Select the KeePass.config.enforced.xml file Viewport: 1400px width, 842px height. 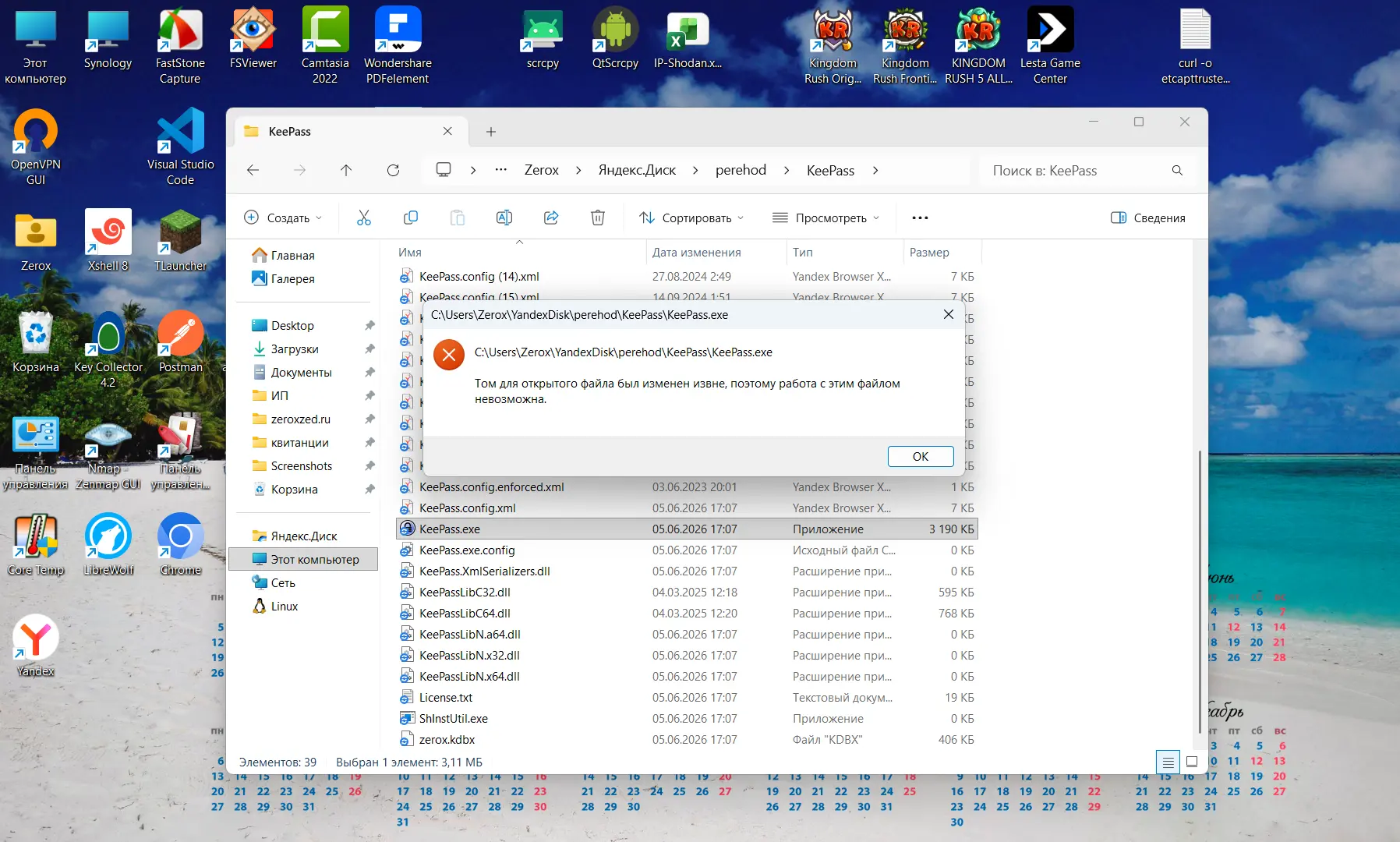(x=687, y=486)
